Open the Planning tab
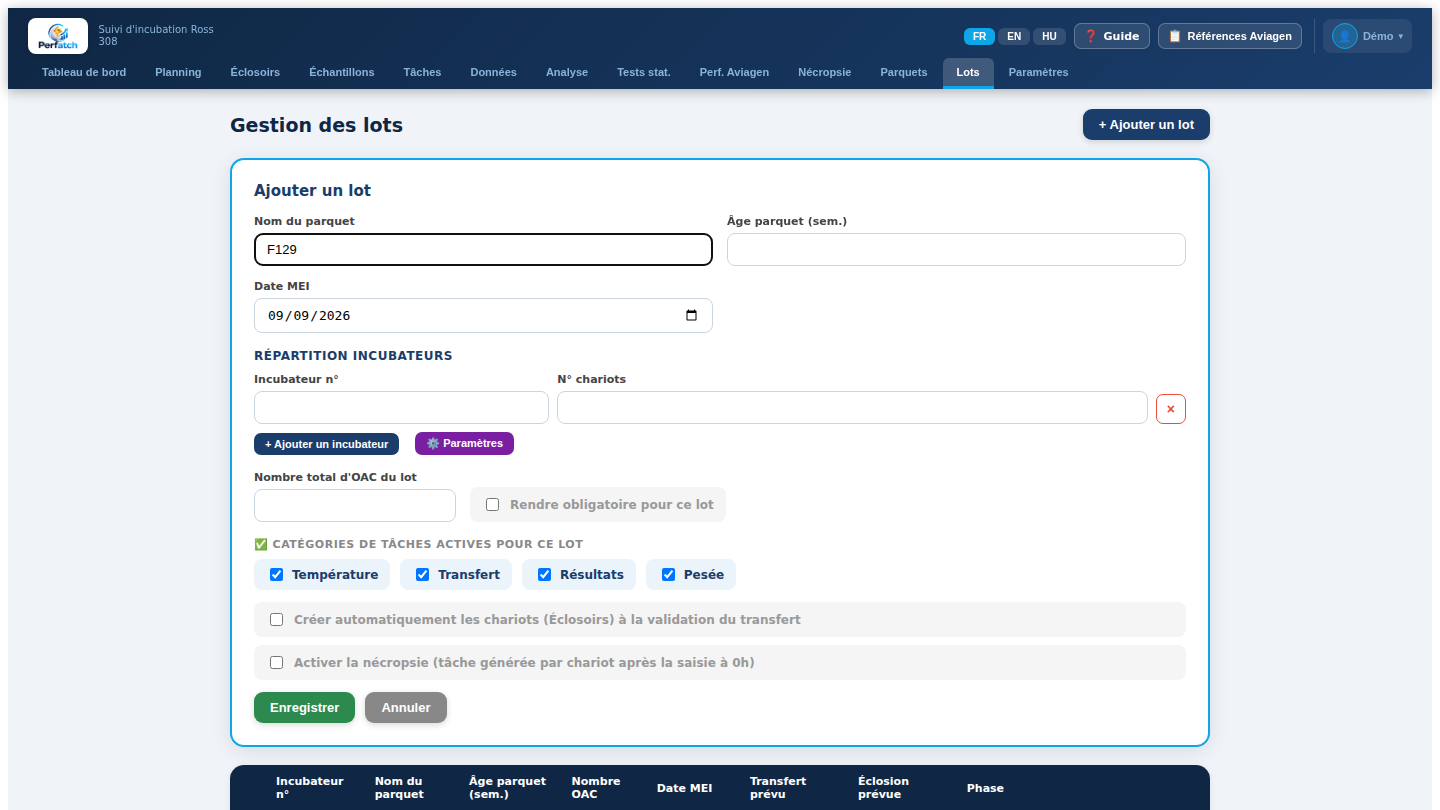Screen dimensions: 1440x810 (x=178, y=72)
